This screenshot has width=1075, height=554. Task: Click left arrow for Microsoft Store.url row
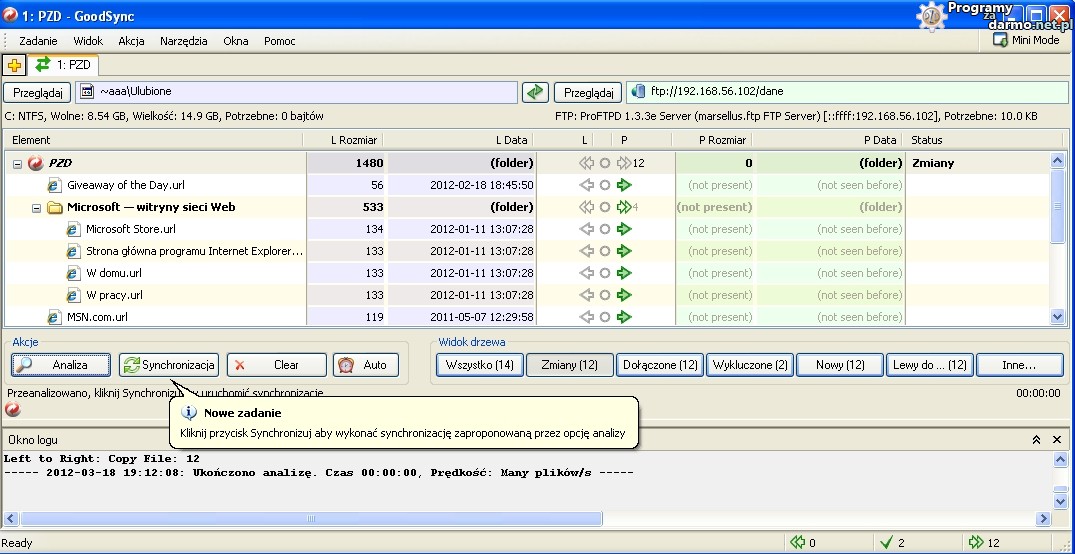click(x=586, y=229)
